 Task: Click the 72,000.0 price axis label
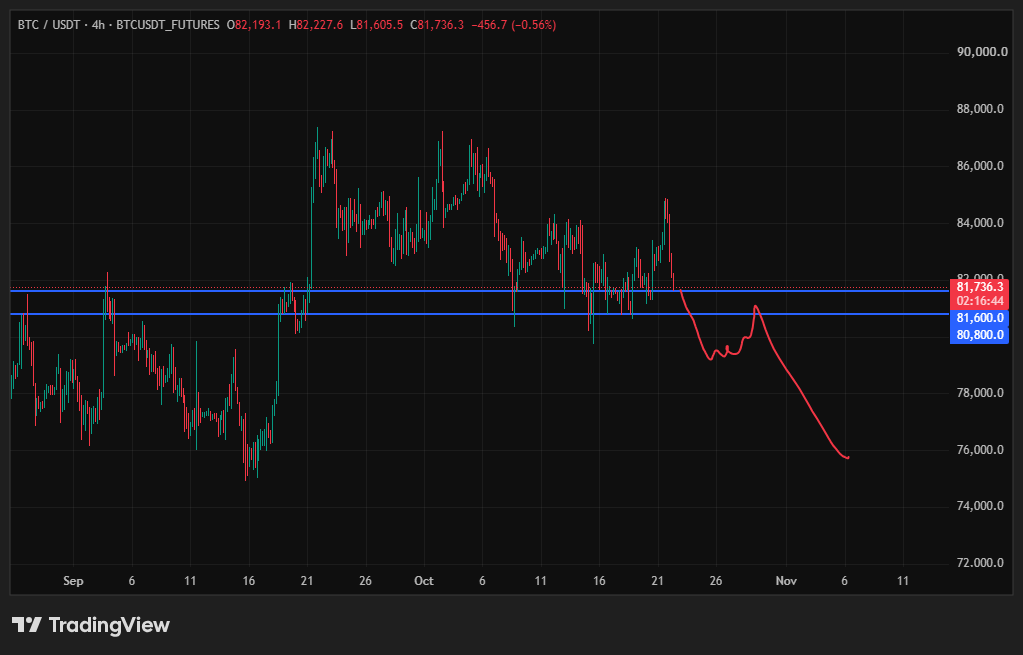(x=980, y=562)
